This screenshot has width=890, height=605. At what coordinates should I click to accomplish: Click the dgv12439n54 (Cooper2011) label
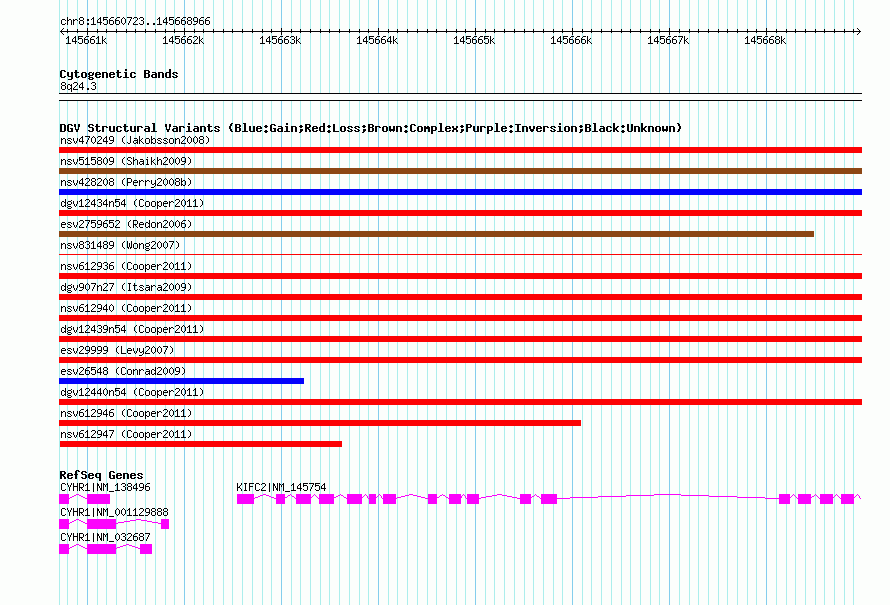pyautogui.click(x=132, y=329)
